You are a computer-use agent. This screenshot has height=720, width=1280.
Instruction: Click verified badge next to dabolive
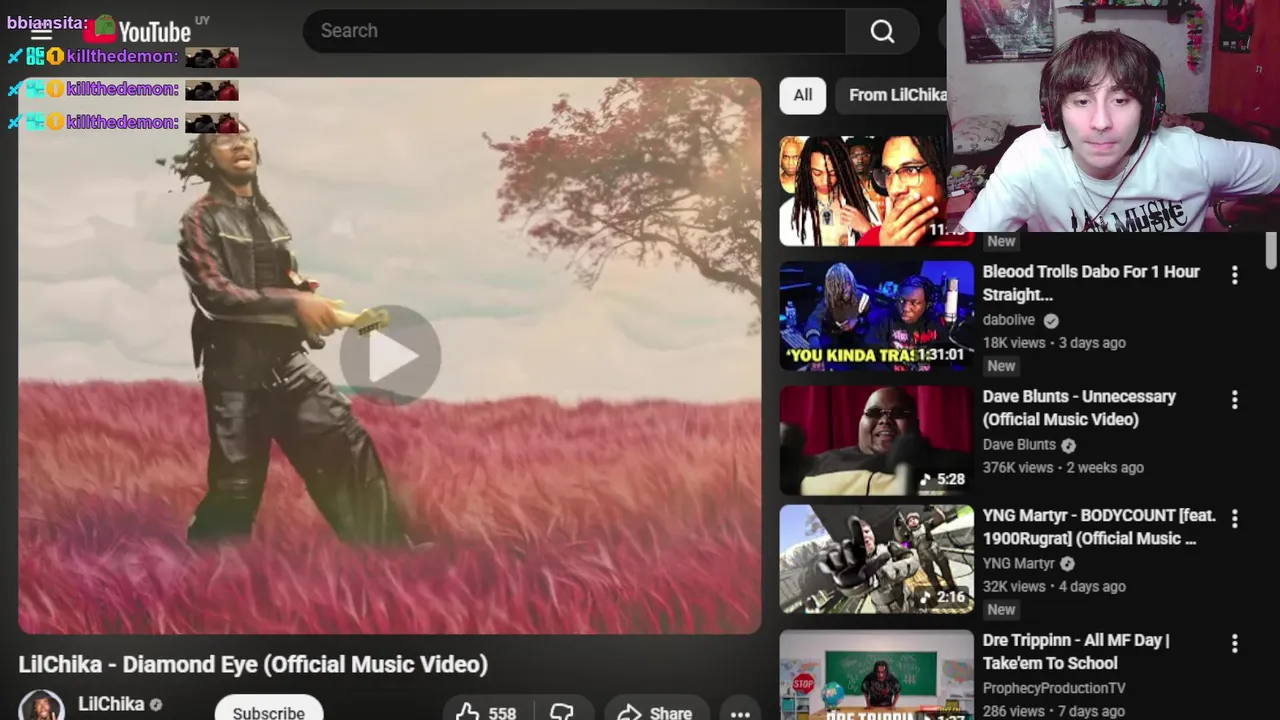click(1051, 321)
